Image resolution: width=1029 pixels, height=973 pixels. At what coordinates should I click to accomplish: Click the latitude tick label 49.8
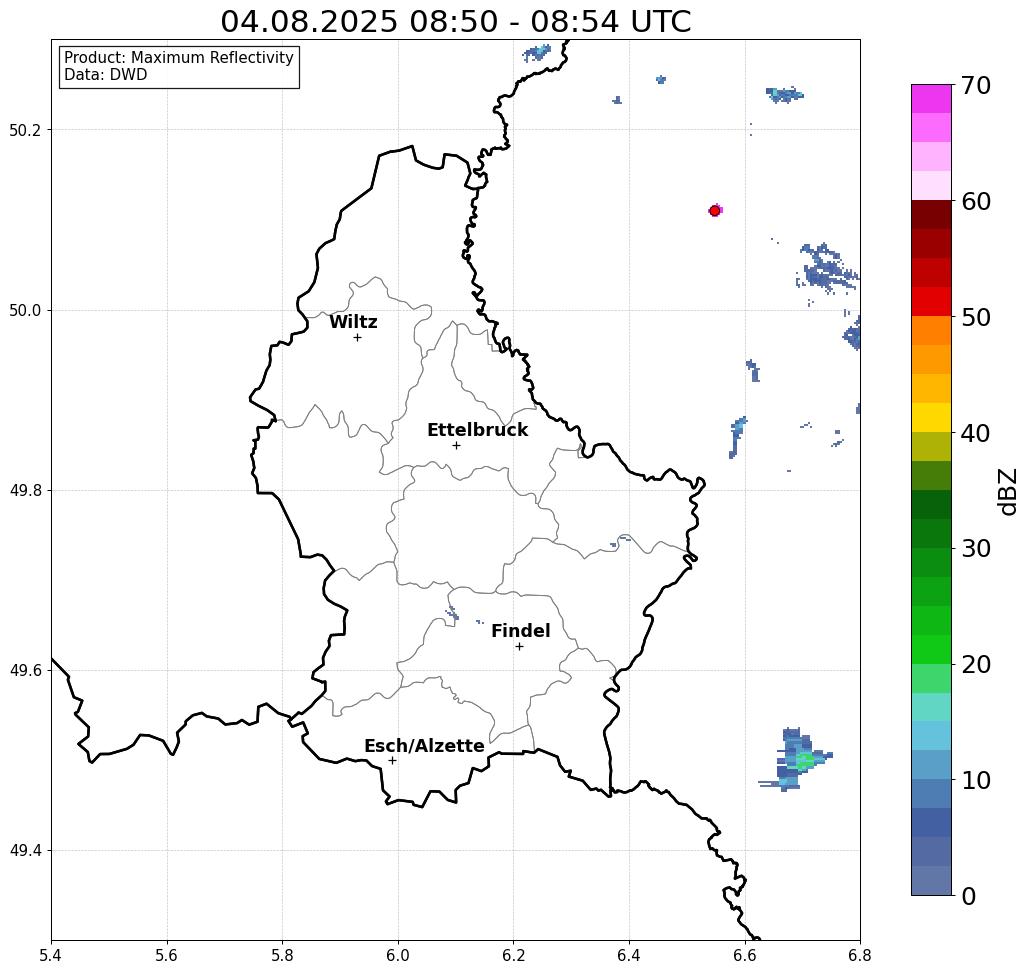click(25, 491)
